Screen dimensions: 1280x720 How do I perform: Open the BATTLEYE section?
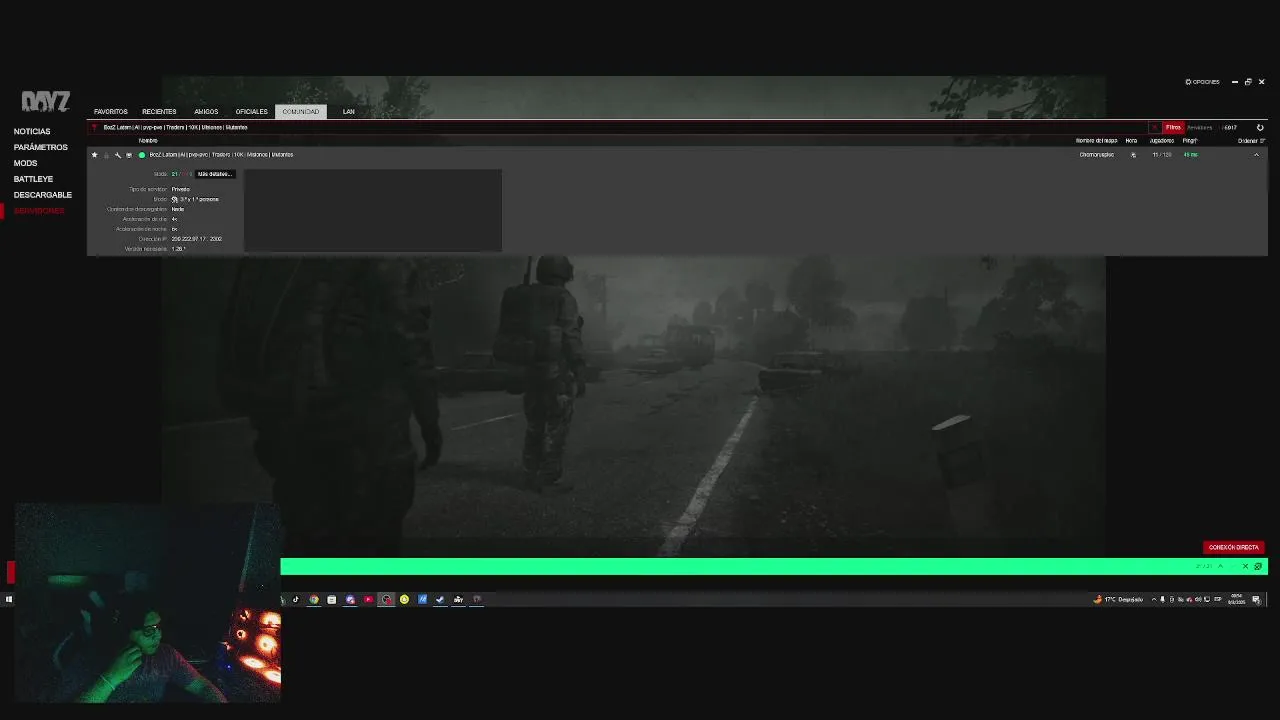[x=33, y=179]
